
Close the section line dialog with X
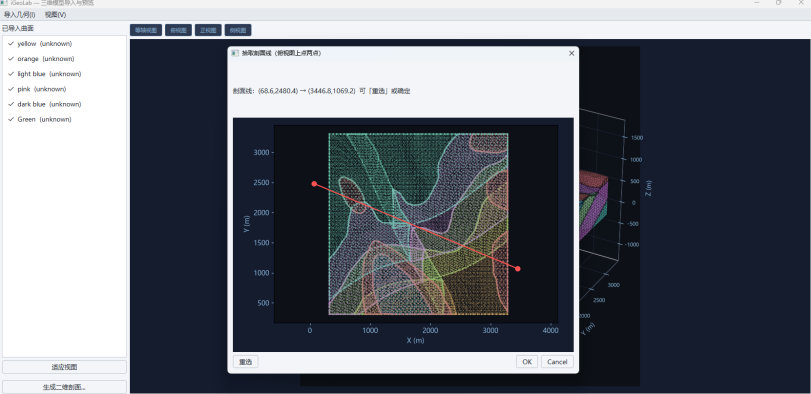(572, 53)
